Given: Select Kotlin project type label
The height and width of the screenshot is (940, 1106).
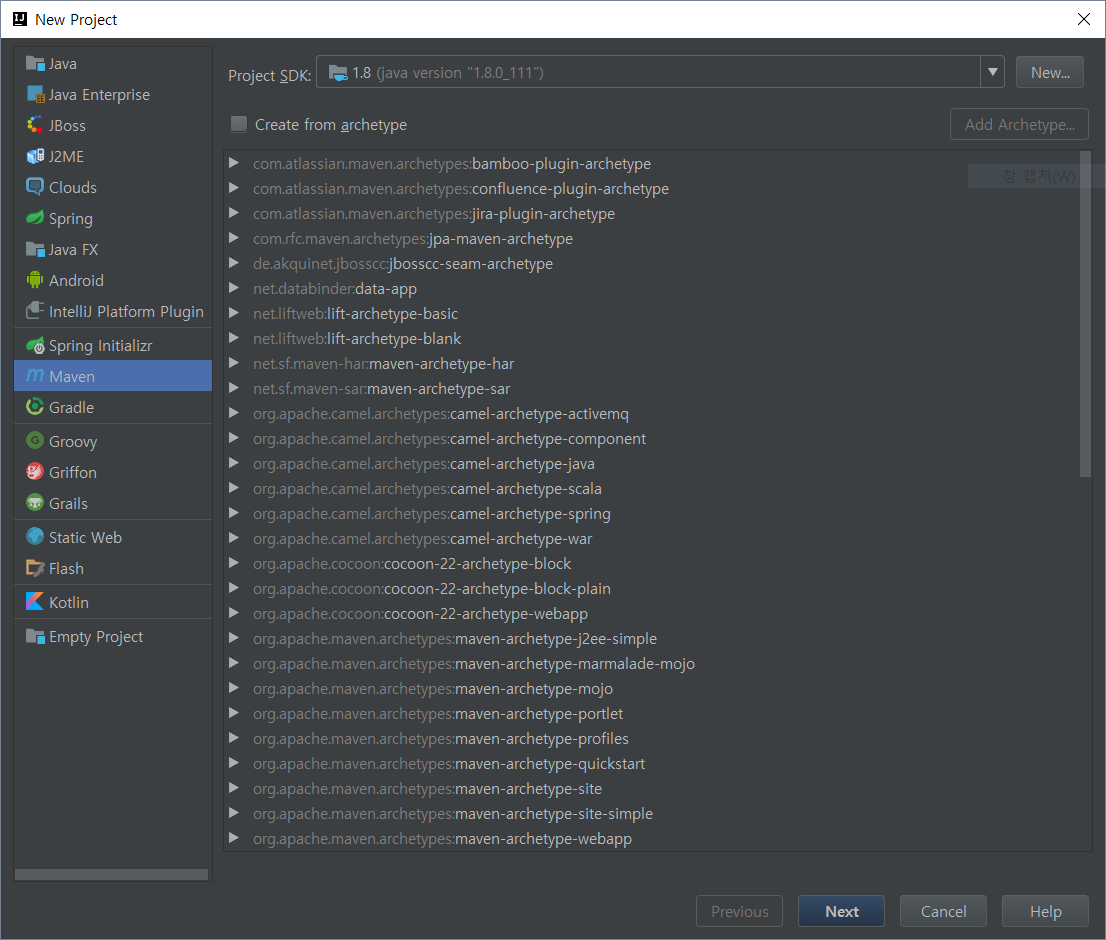Looking at the screenshot, I should [x=68, y=602].
